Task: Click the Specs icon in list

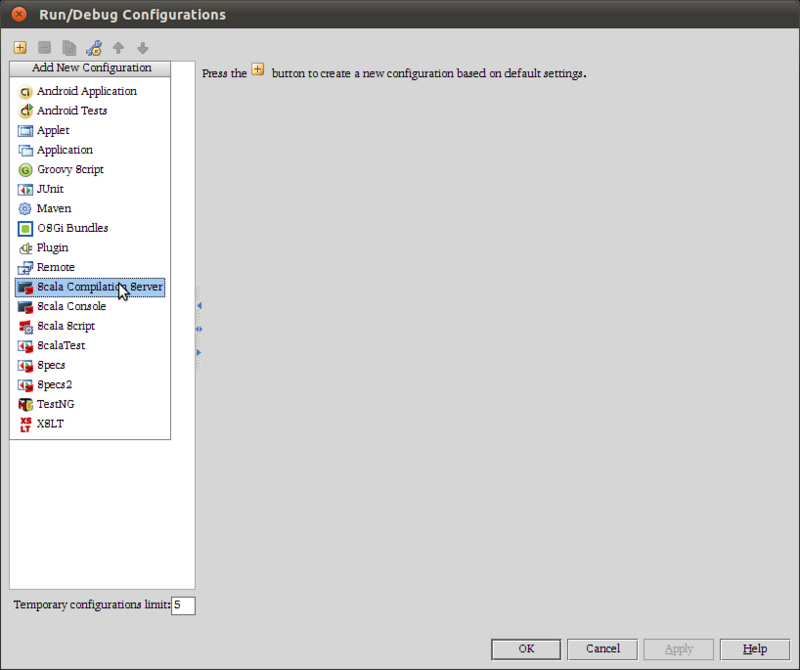Action: tap(25, 365)
